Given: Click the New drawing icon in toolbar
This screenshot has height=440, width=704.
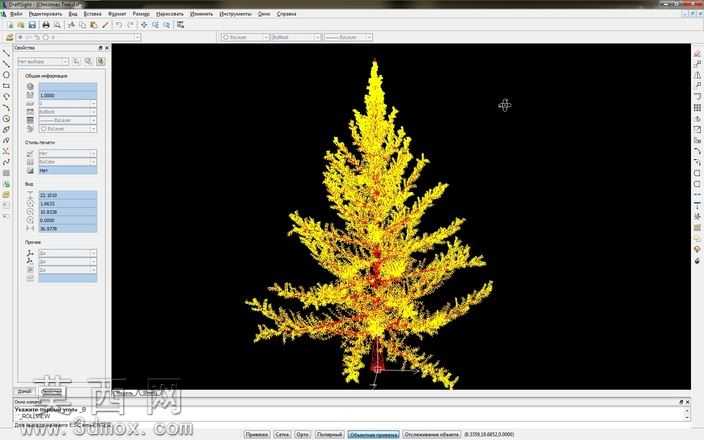Looking at the screenshot, I should tap(10, 25).
